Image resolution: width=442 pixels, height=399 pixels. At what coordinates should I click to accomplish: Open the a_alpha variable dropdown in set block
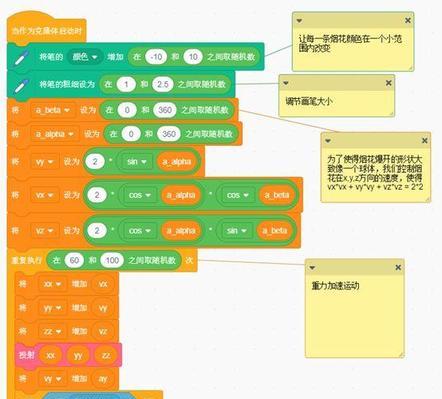coord(55,134)
